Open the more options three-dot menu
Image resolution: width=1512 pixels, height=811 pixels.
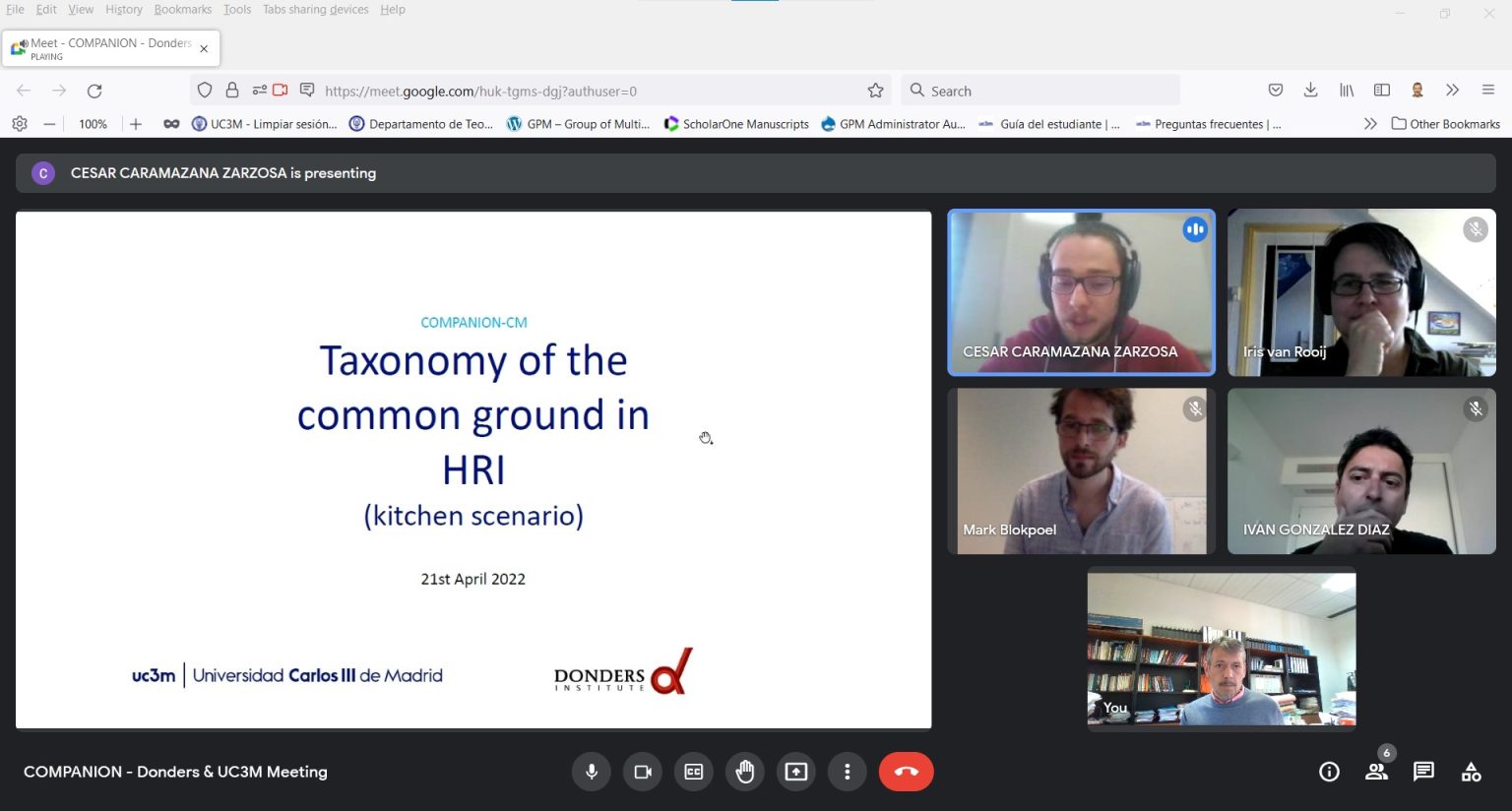tap(848, 772)
